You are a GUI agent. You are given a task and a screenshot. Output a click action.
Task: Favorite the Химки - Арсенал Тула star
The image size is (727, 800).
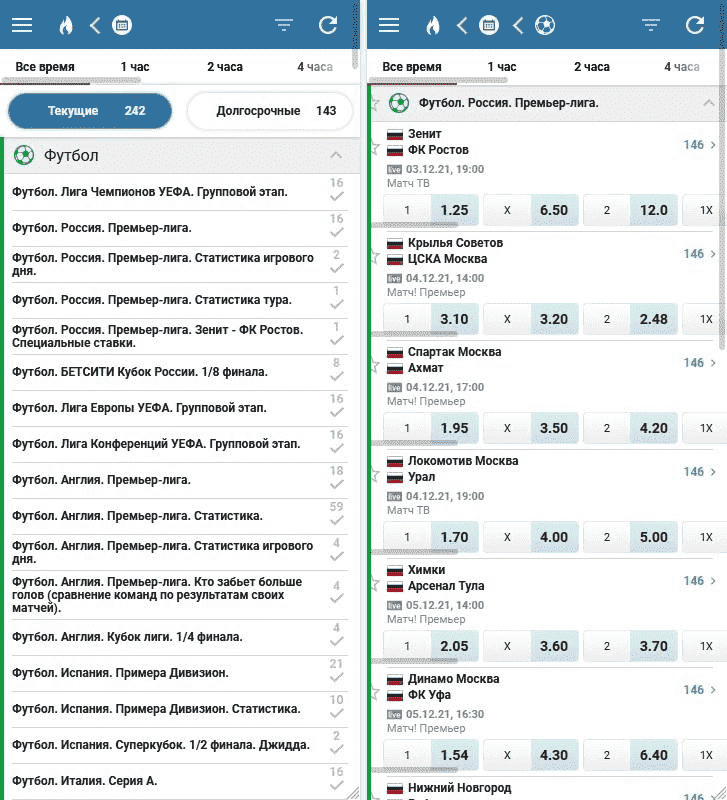click(375, 583)
